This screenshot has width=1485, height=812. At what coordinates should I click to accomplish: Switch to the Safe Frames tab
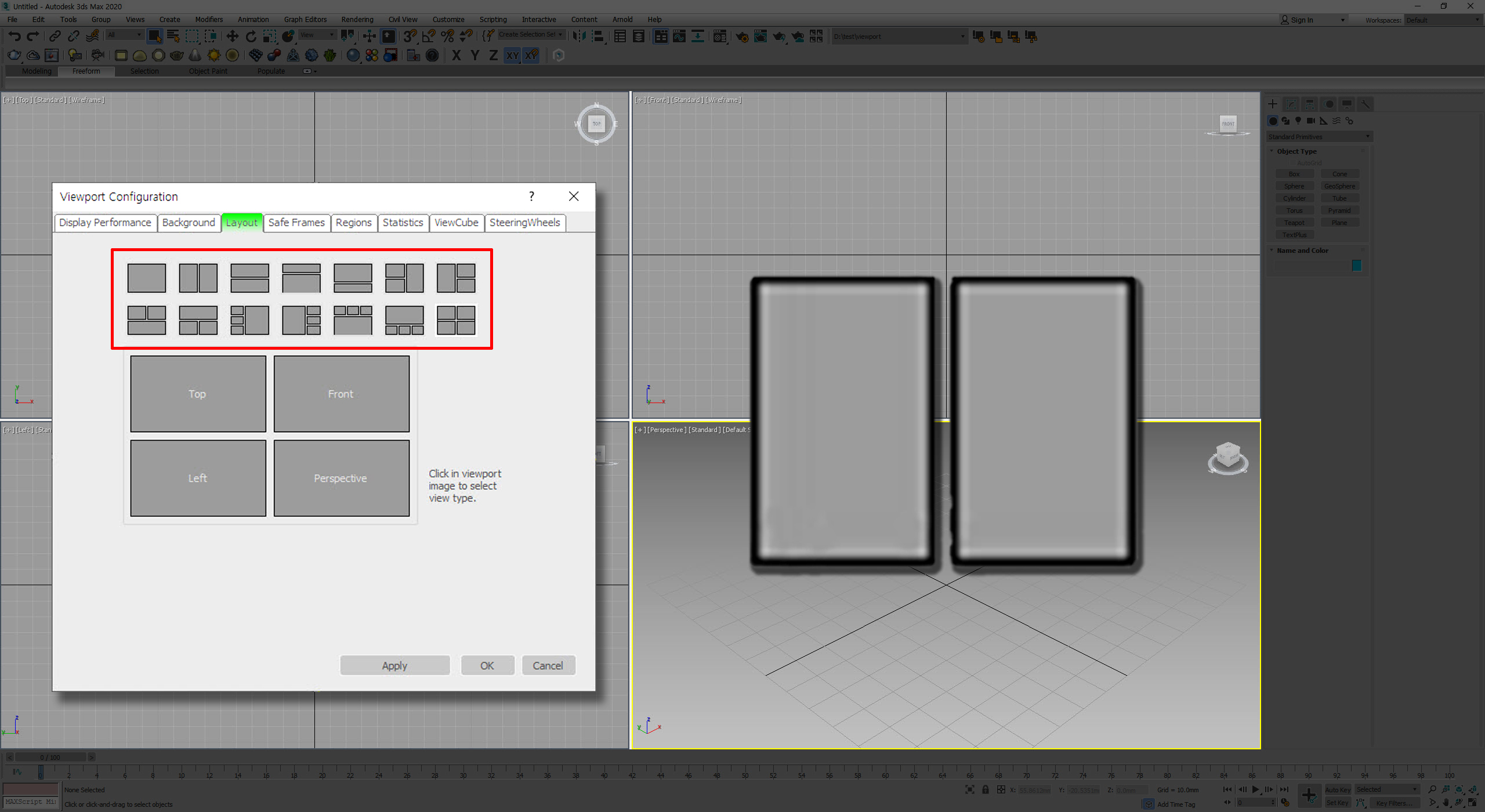pyautogui.click(x=296, y=223)
